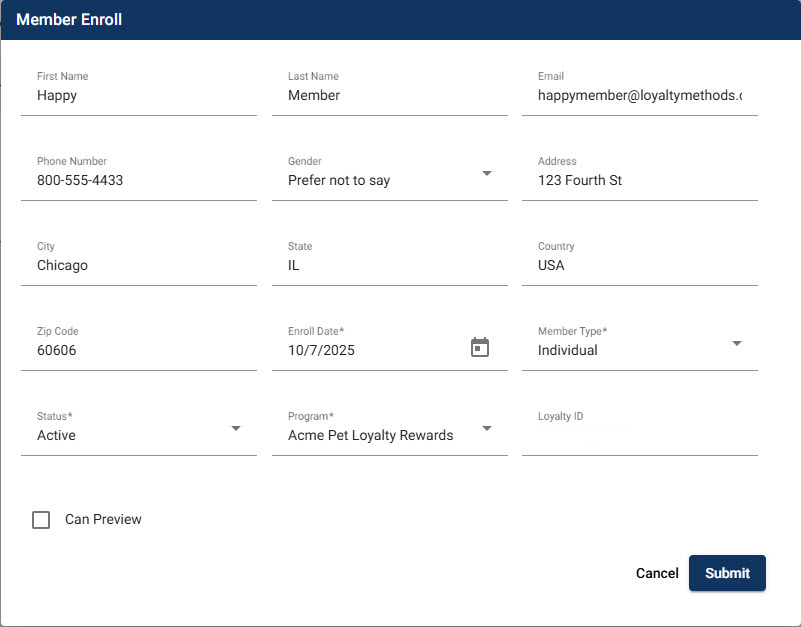Edit the Address field
Viewport: 801px width, 627px height.
coord(639,181)
